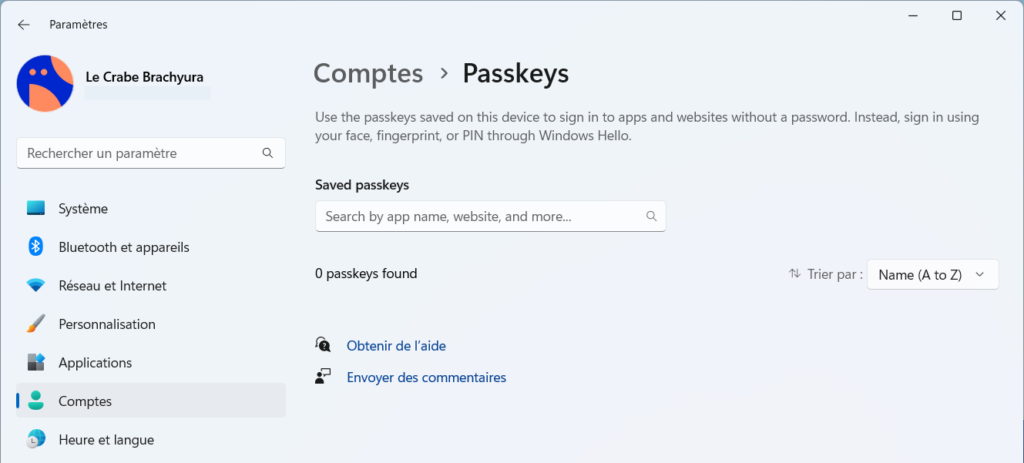Open the Applications icon in the sidebar

click(36, 362)
